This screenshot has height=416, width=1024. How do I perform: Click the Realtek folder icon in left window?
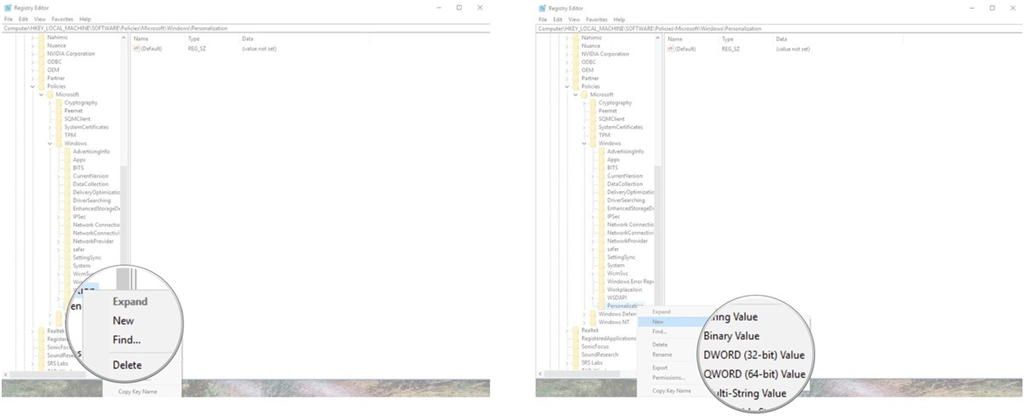tap(41, 331)
